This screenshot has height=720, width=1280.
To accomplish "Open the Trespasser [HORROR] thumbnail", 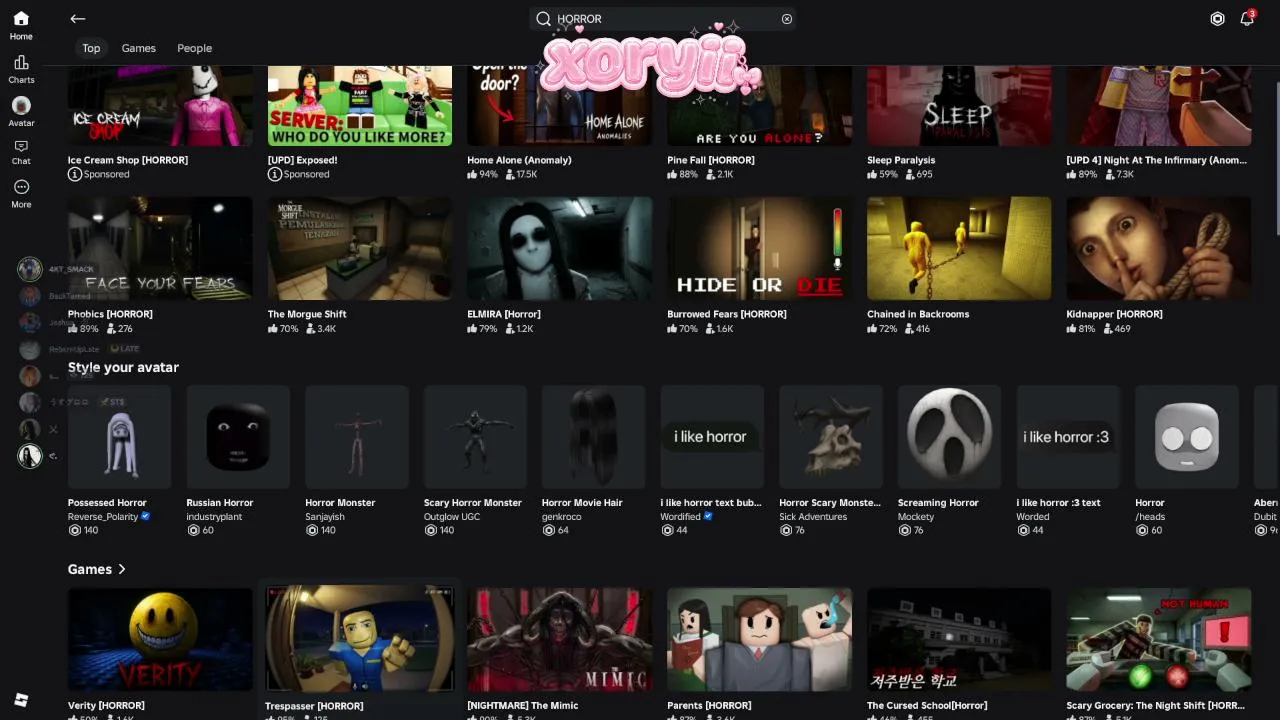I will point(360,639).
